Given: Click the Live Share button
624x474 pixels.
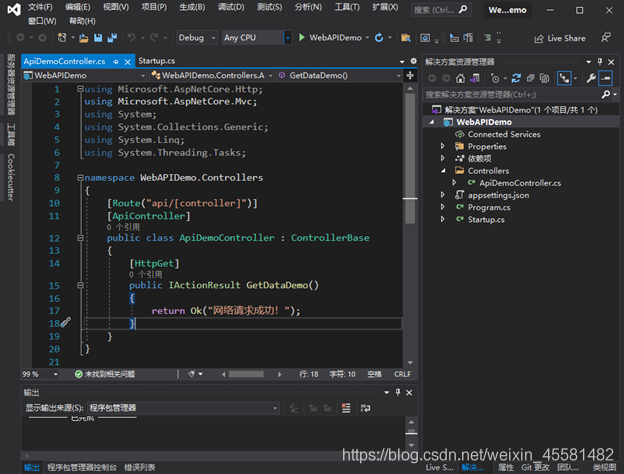Looking at the screenshot, I should click(x=560, y=39).
